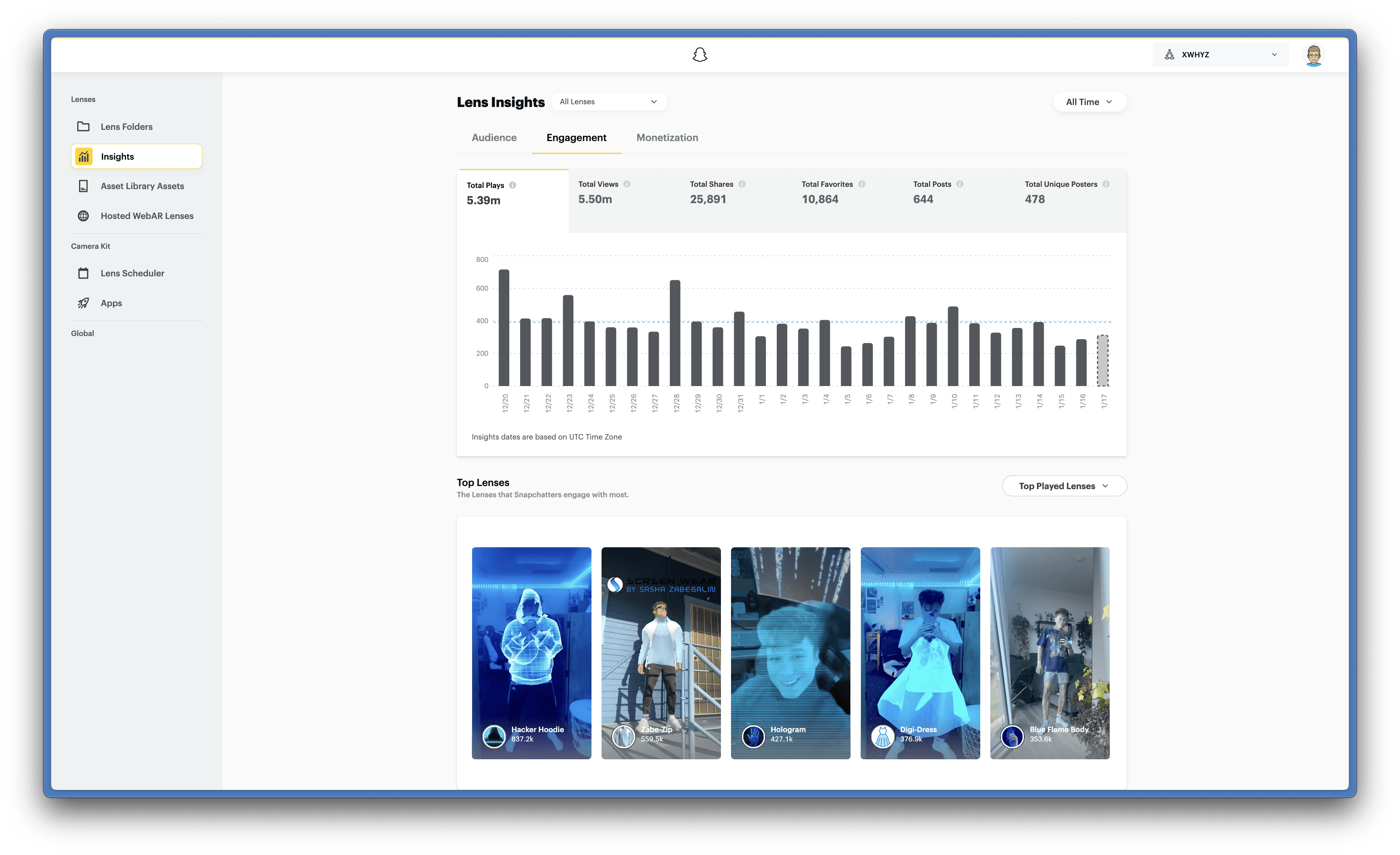Click the Apps rocket icon

coord(83,303)
